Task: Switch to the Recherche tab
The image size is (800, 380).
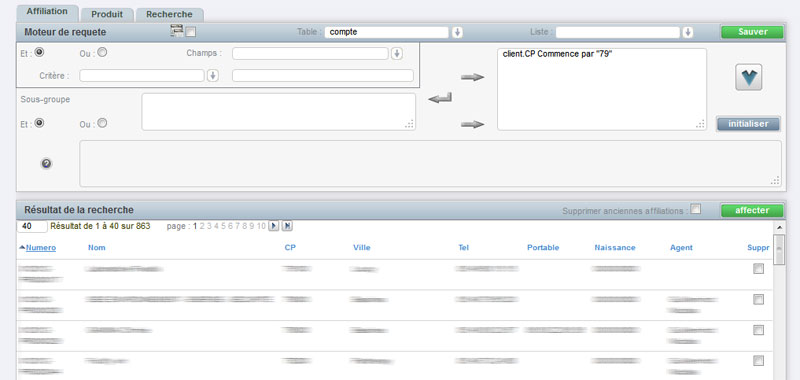Action: [x=169, y=14]
